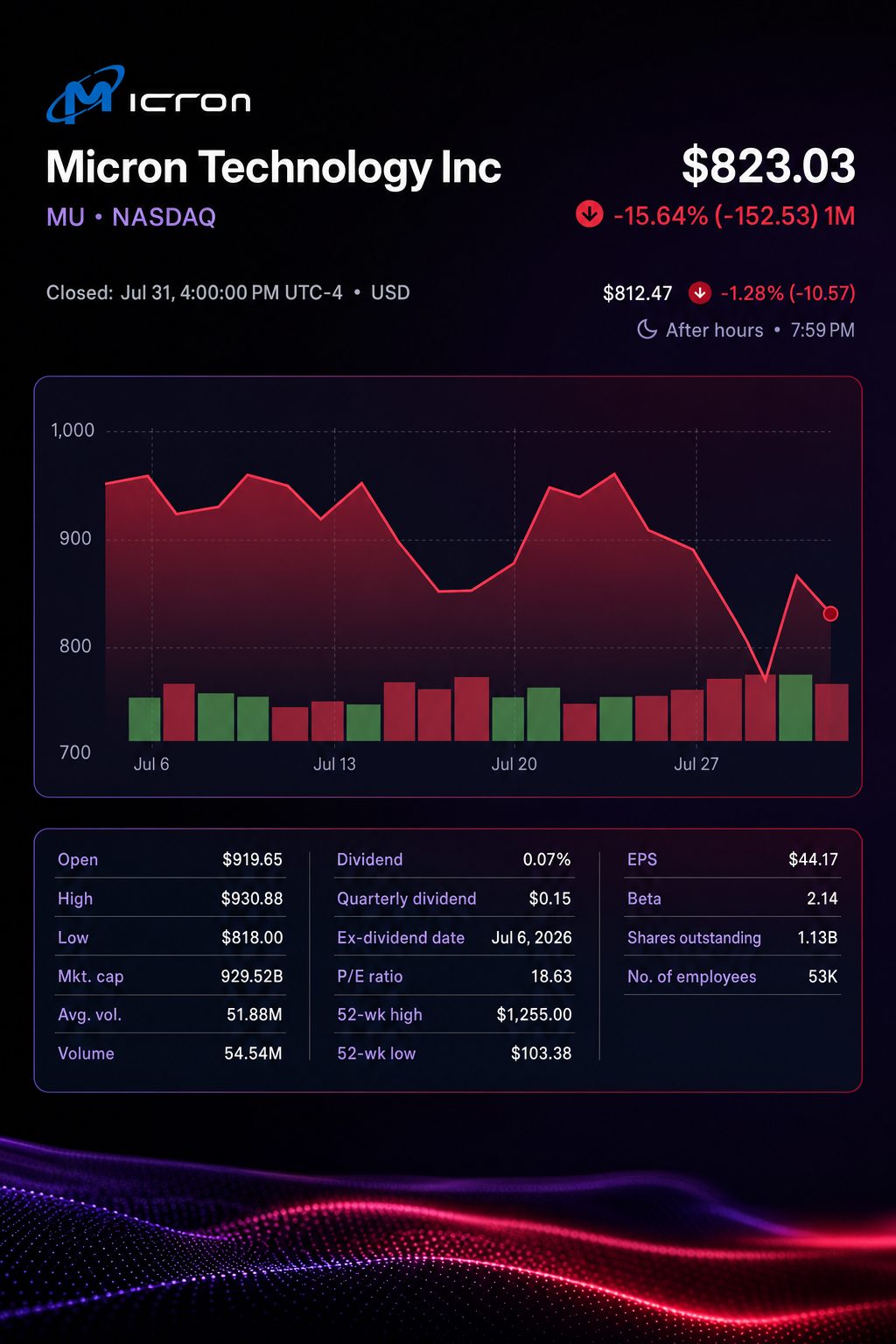The width and height of the screenshot is (896, 1344).
Task: Click the $823.03 price
Action: click(768, 166)
